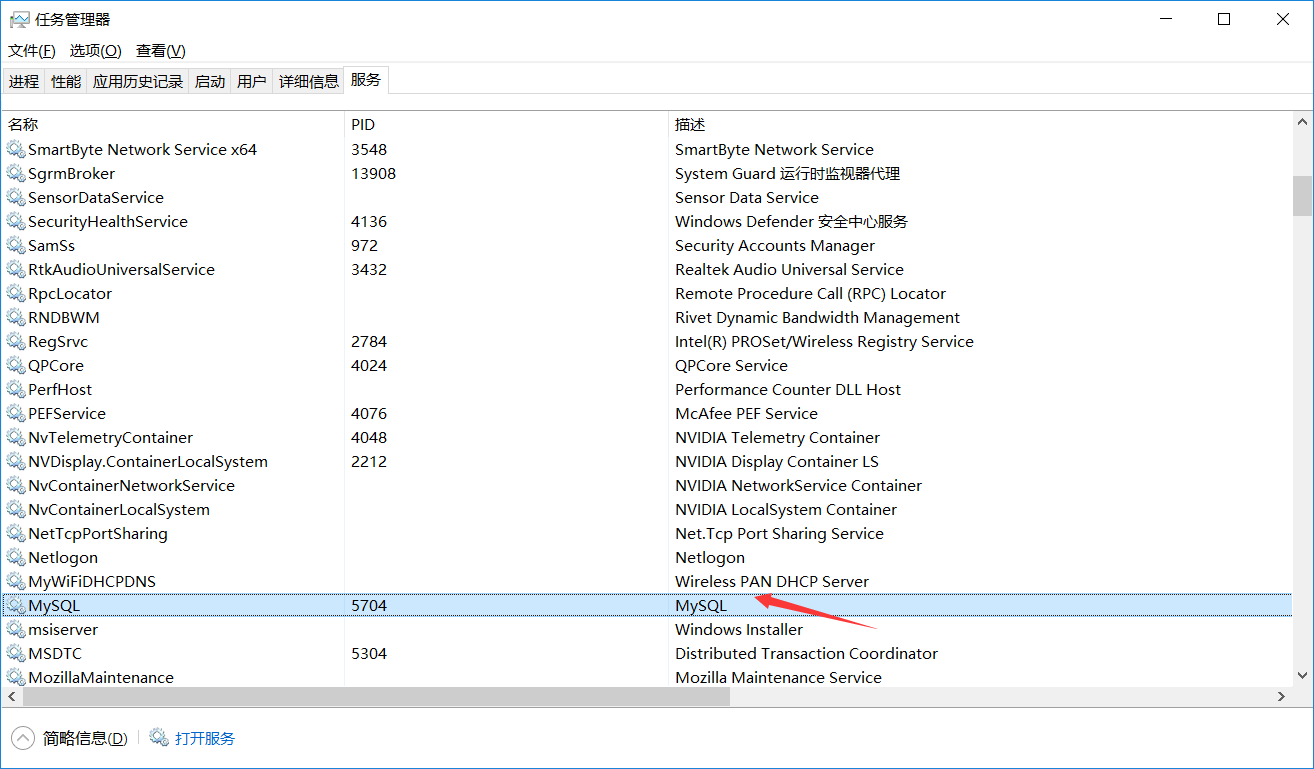
Task: Click the description 'Windows Installer'
Action: pyautogui.click(x=739, y=630)
